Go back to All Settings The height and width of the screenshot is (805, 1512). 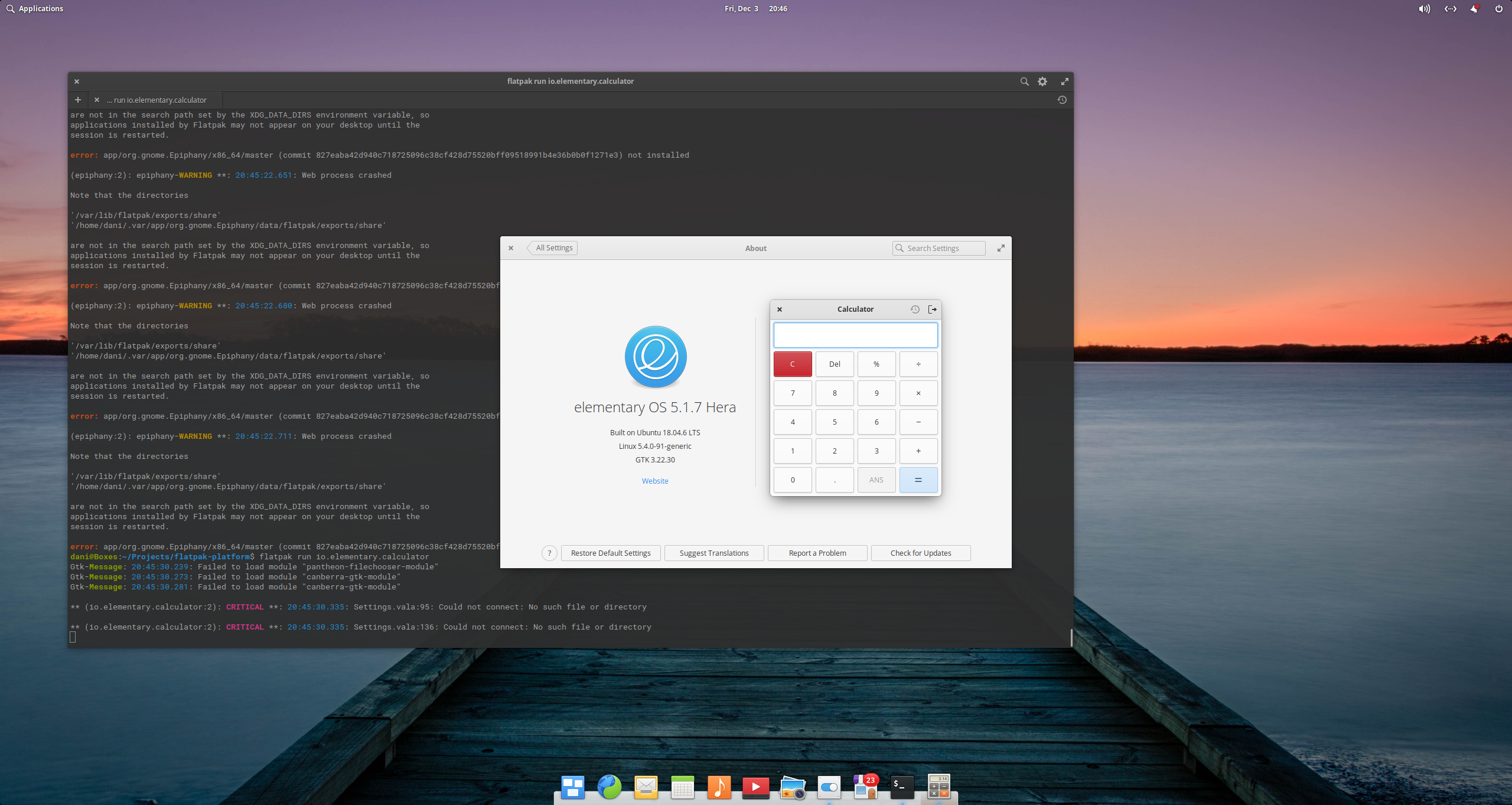(553, 248)
